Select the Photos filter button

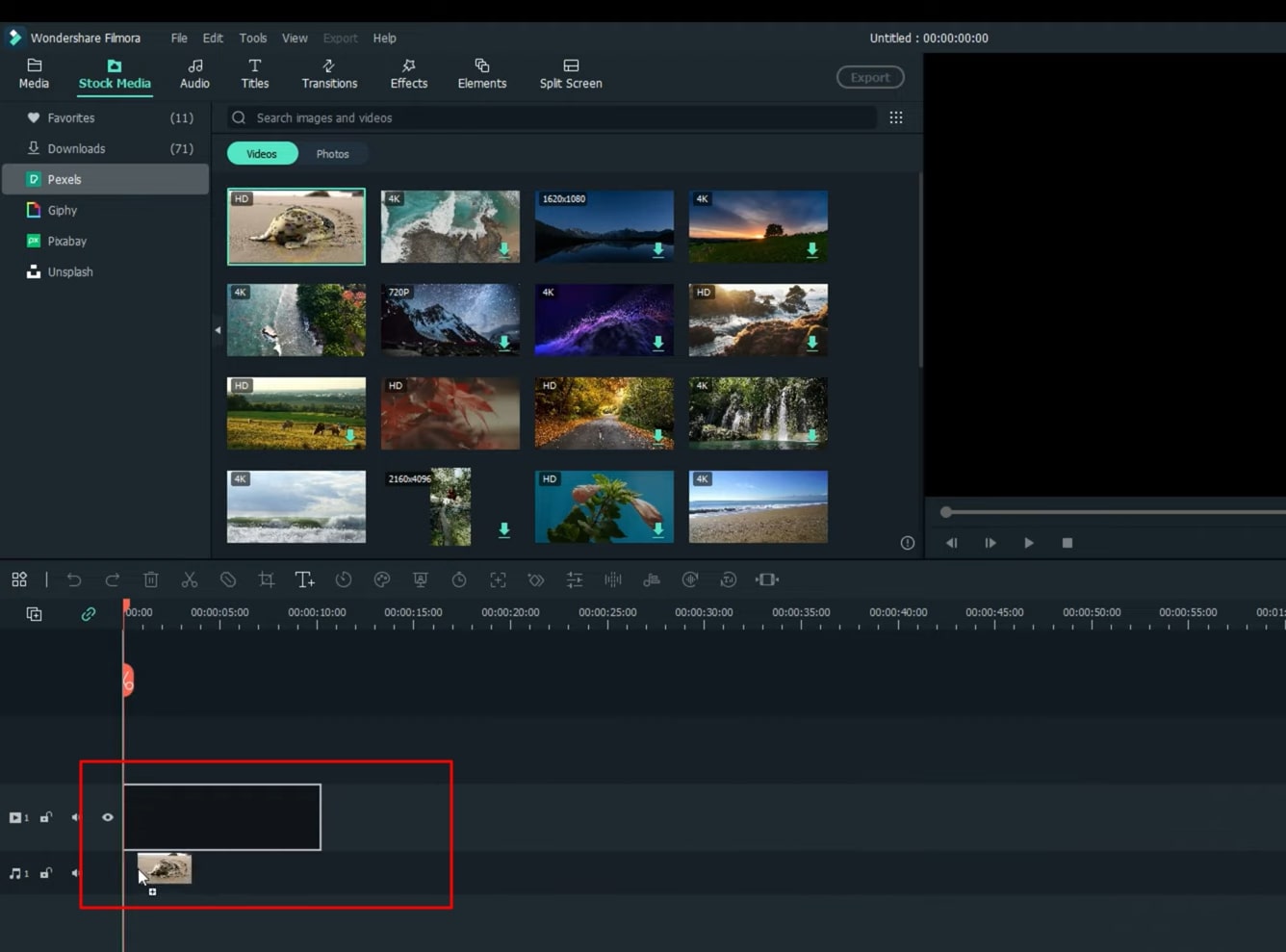(x=332, y=154)
